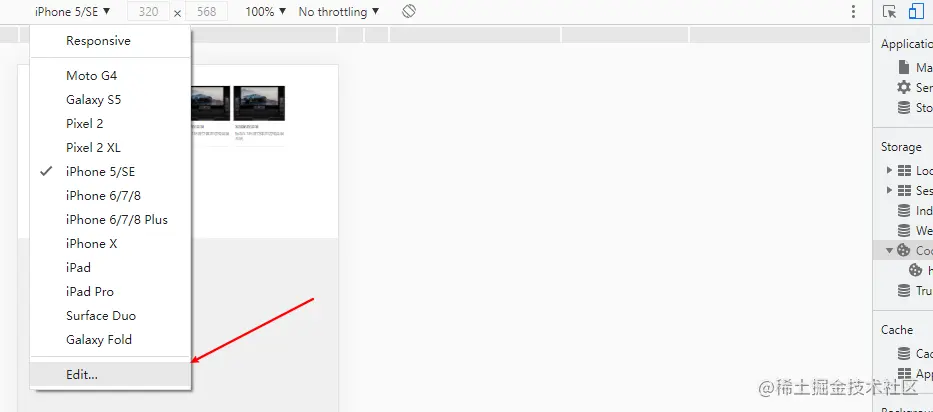Select iPhone 6/7/8 Plus device
This screenshot has height=412, width=933.
(111, 219)
